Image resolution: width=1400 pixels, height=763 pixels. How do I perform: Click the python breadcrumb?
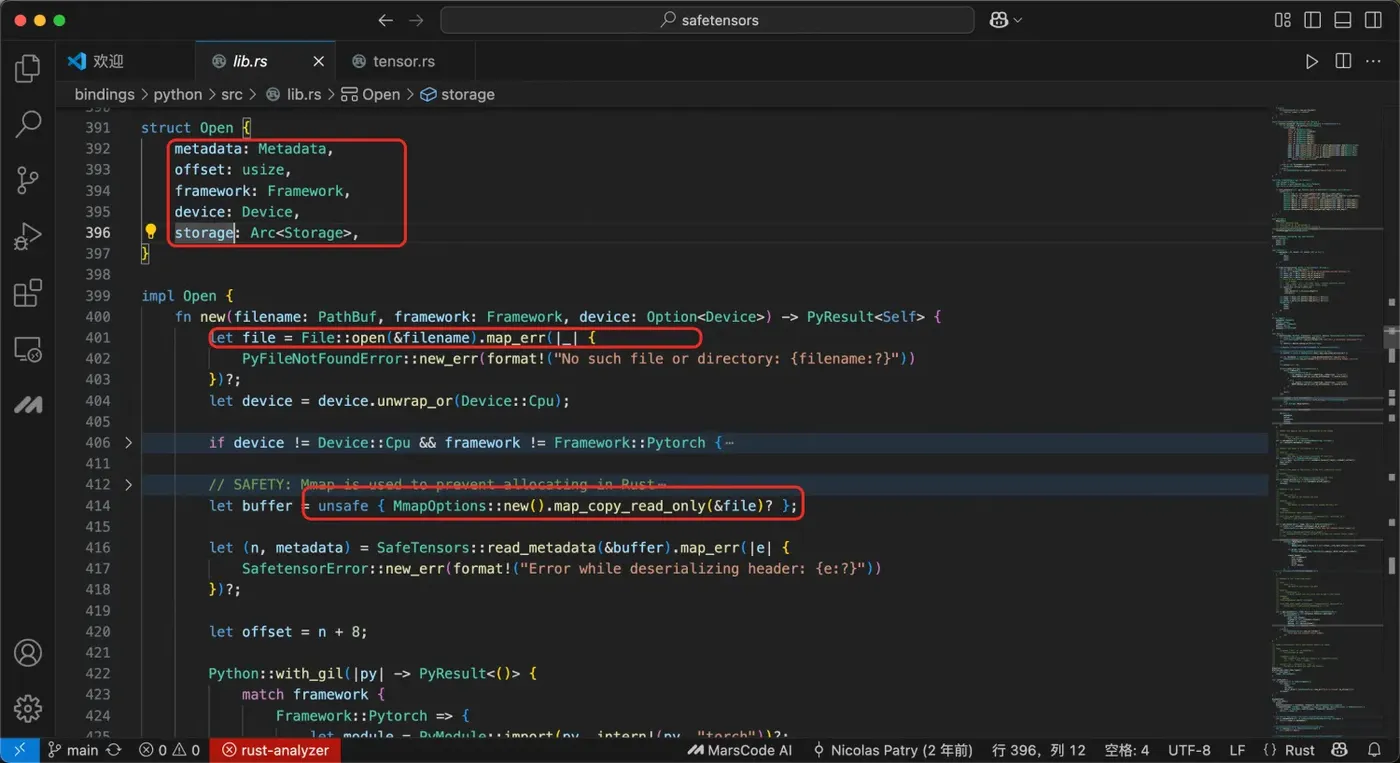[178, 94]
